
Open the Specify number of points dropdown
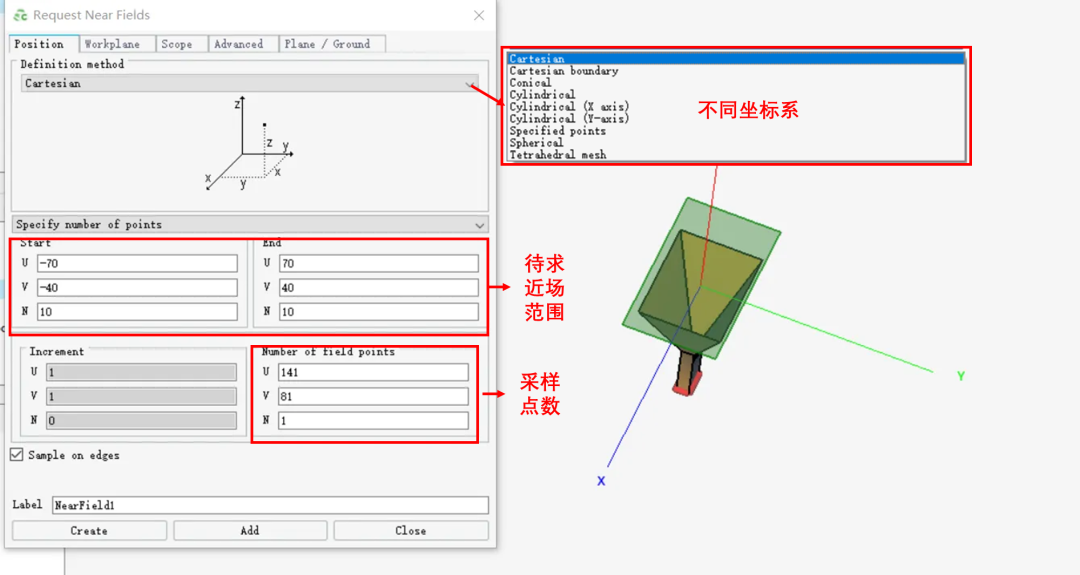coord(249,225)
